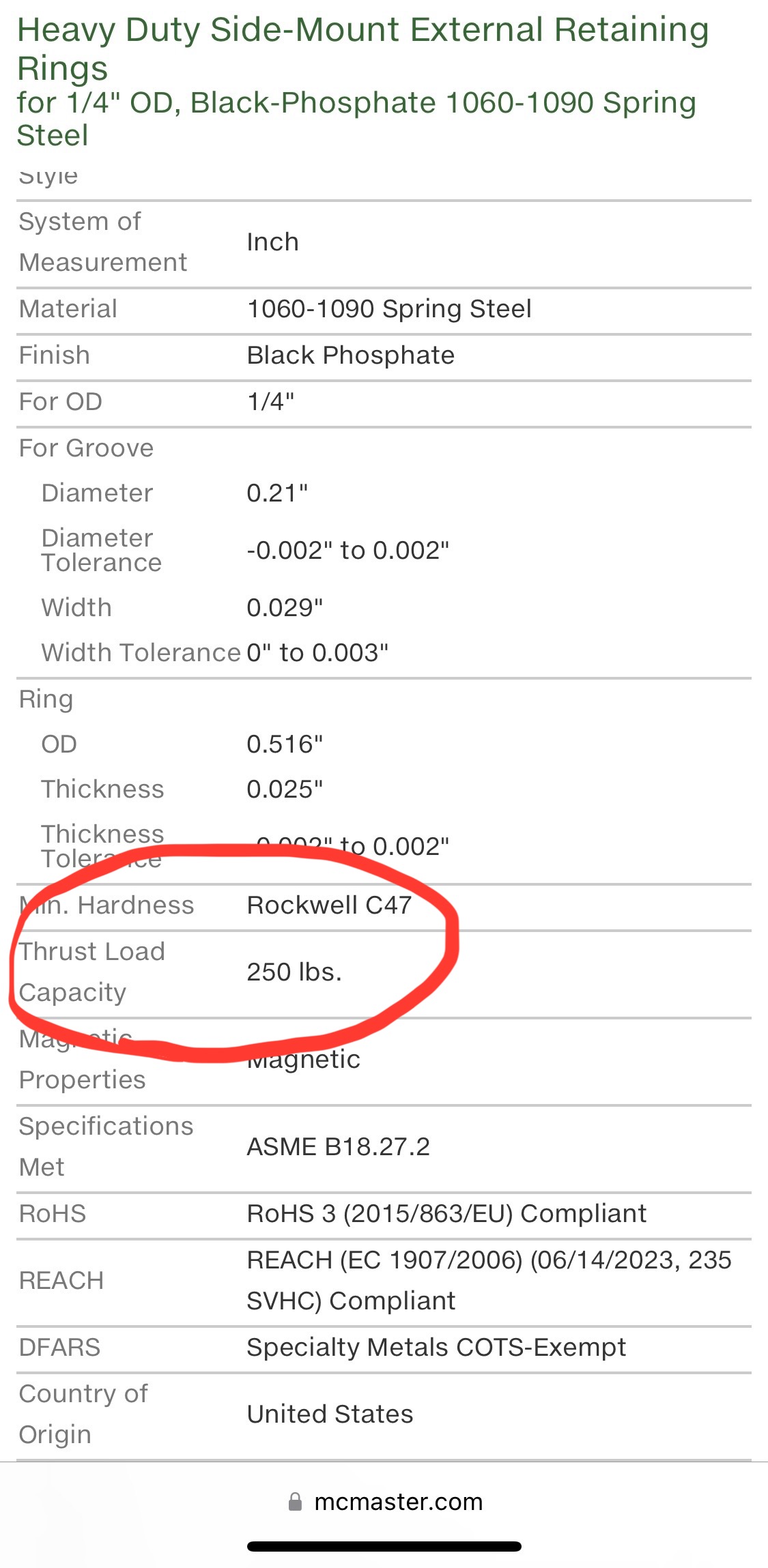Screen dimensions: 768x1568
Task: Select the 250 lbs. thrust load value
Action: [294, 972]
